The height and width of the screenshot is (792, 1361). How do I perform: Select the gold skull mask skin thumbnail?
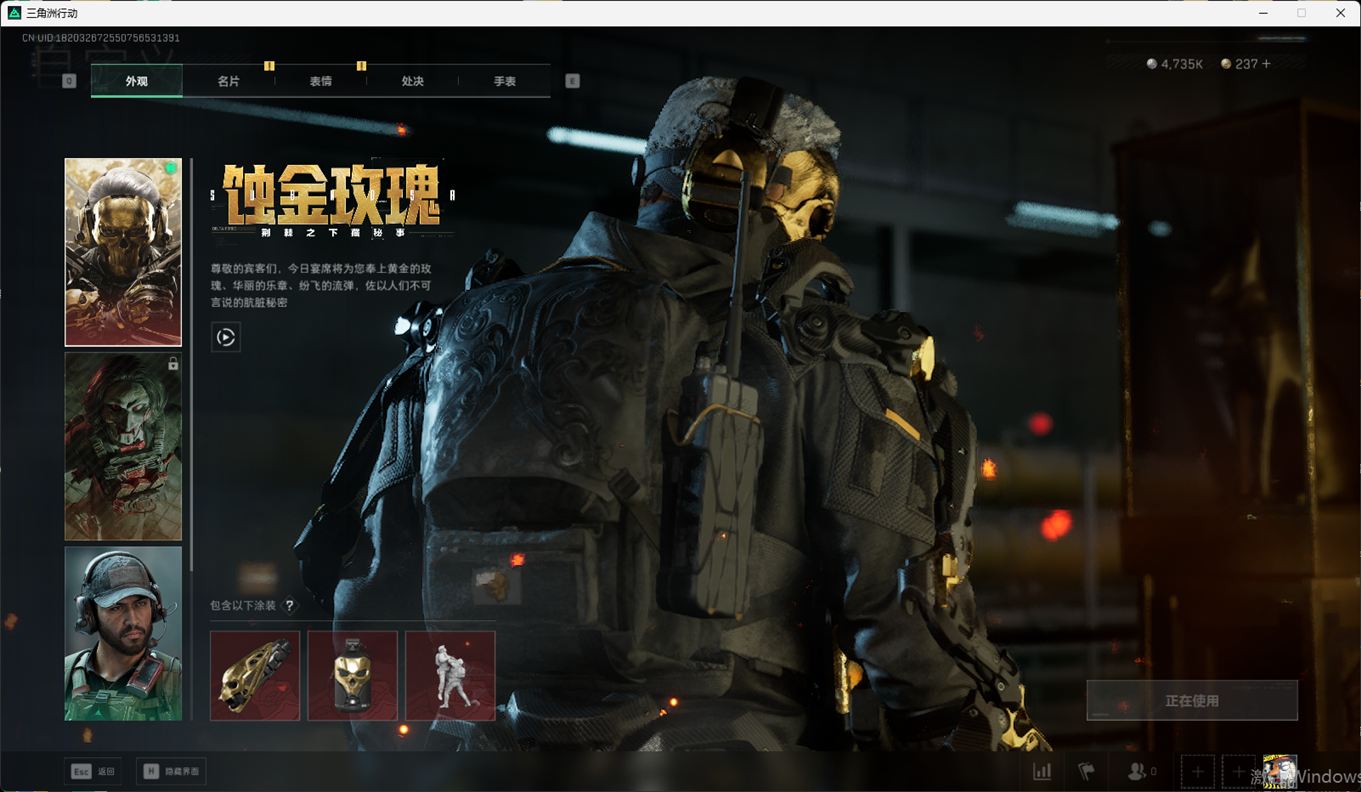tap(123, 252)
